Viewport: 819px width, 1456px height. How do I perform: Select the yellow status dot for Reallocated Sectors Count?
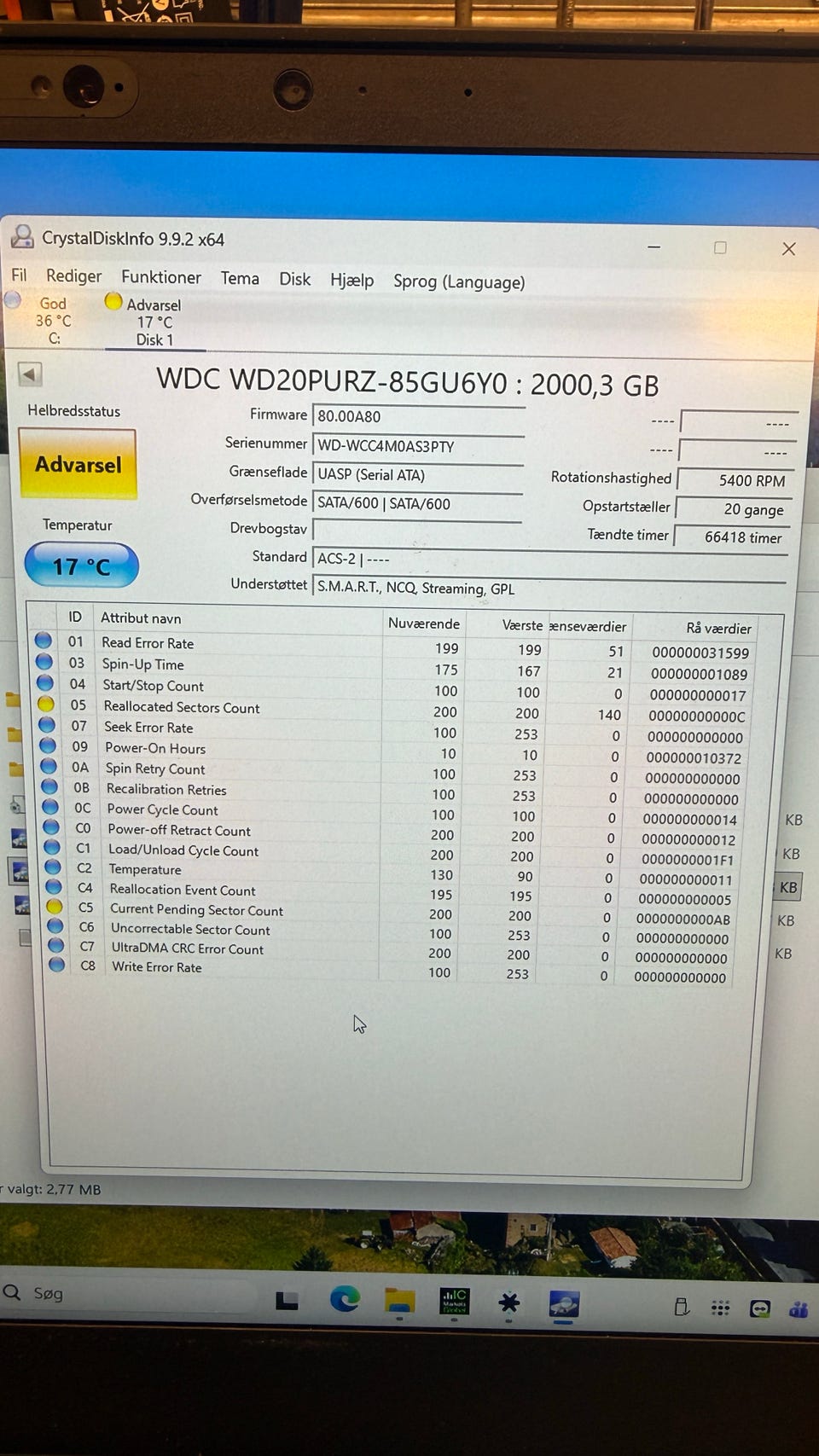[x=45, y=704]
